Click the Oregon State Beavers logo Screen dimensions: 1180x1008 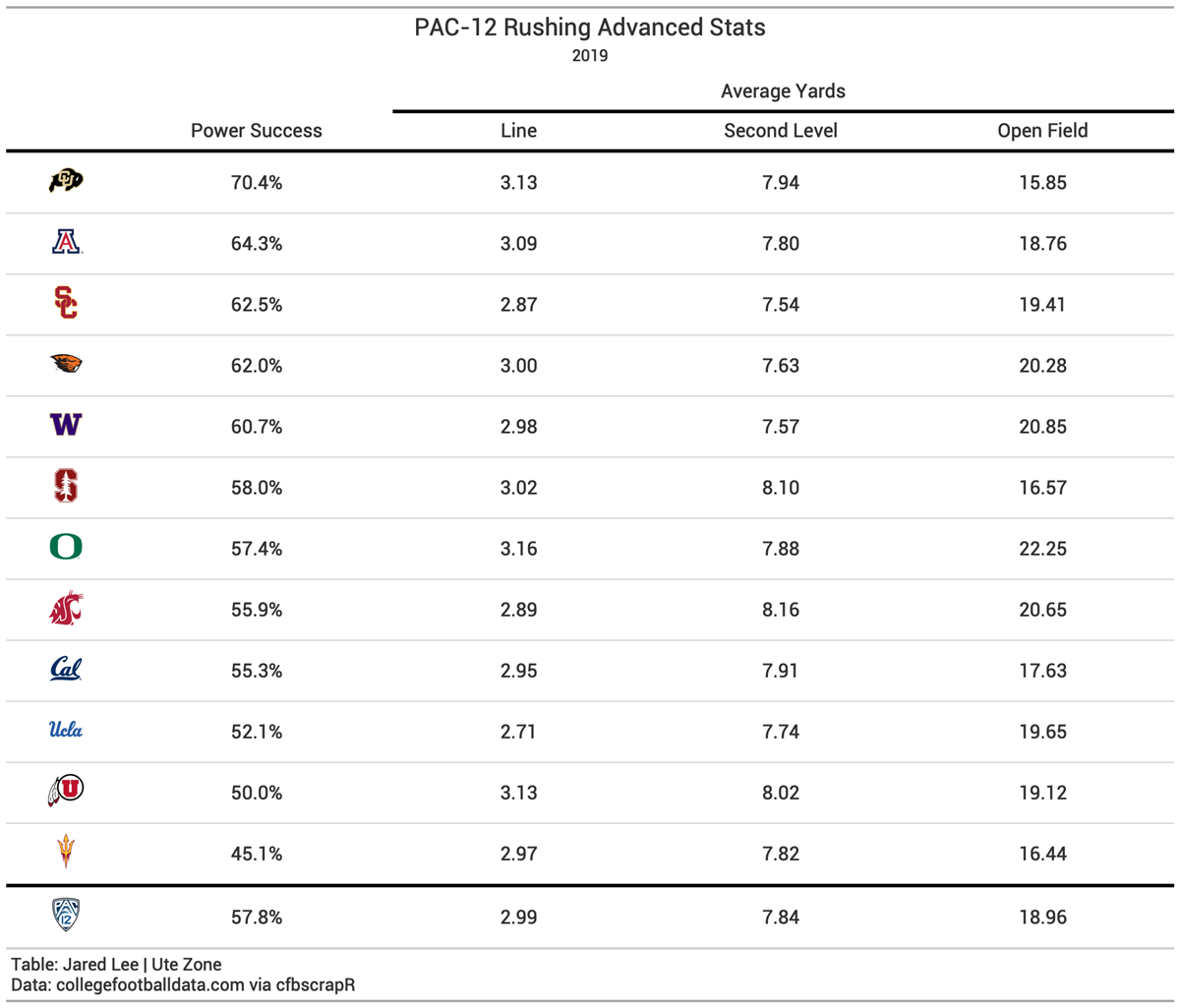(x=66, y=364)
